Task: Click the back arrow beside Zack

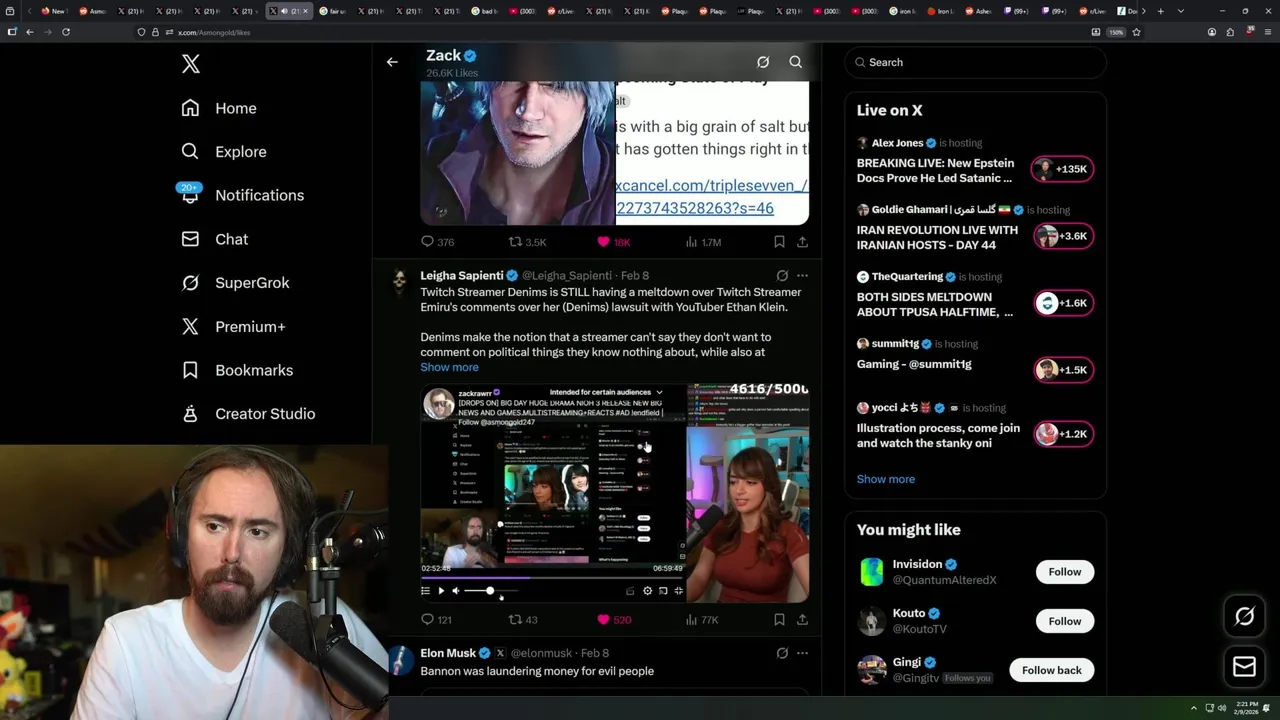Action: pos(392,62)
